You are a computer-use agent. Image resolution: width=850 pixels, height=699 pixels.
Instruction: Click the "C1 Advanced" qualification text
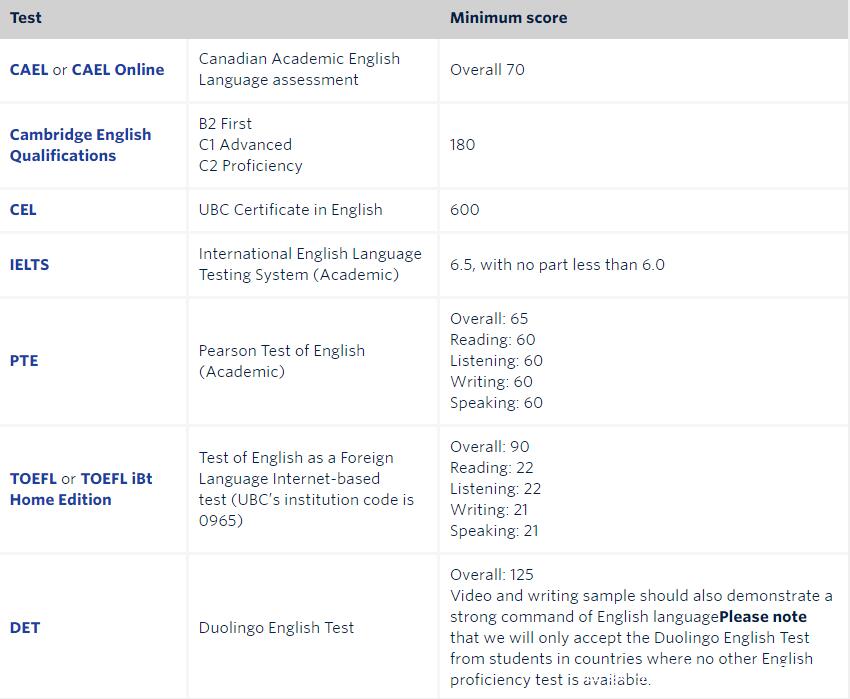[246, 145]
